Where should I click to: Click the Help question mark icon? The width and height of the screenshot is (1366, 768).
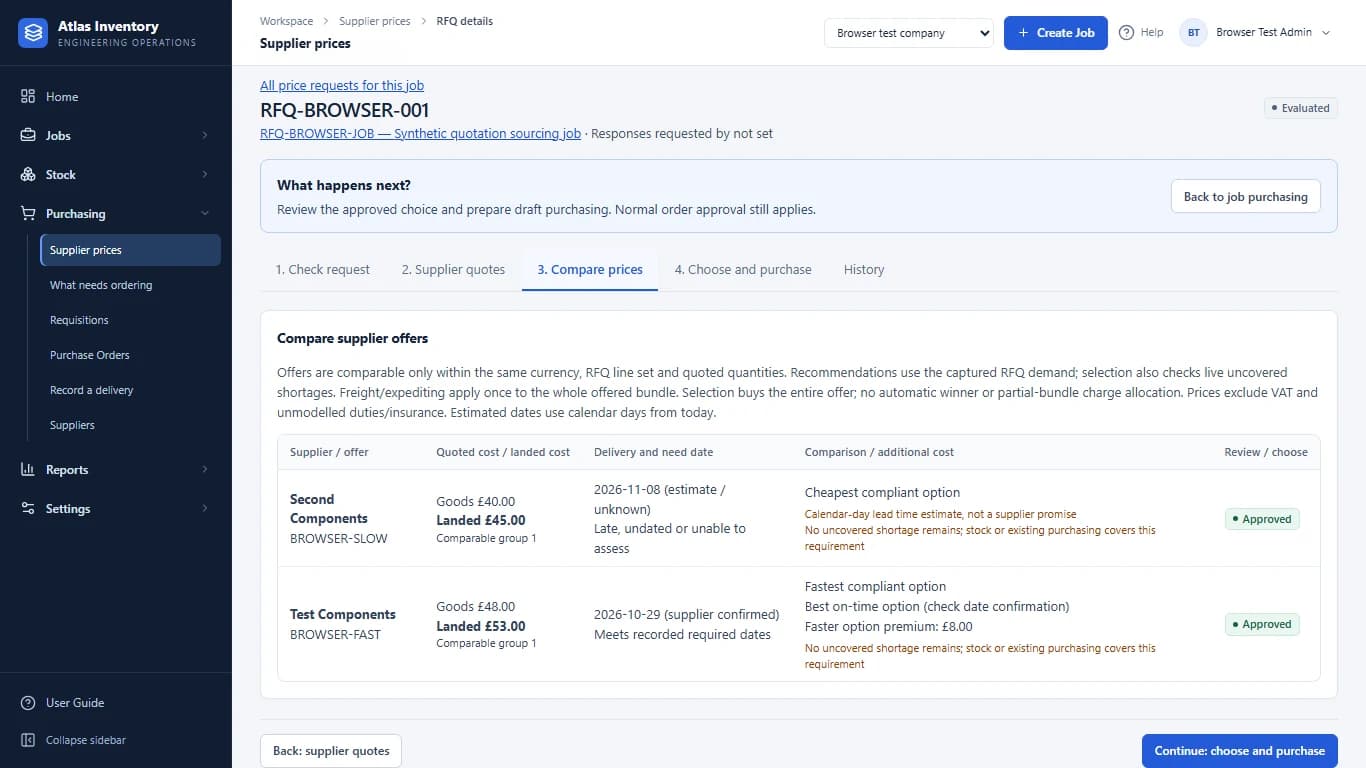point(1126,33)
